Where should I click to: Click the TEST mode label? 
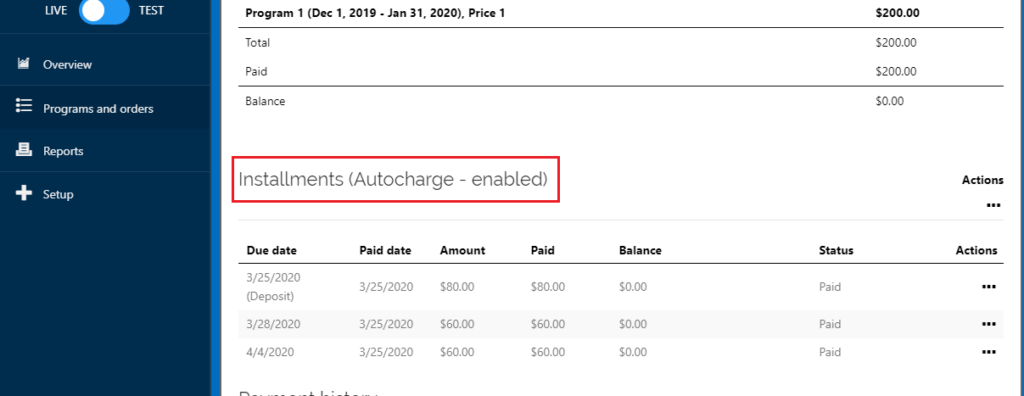151,10
